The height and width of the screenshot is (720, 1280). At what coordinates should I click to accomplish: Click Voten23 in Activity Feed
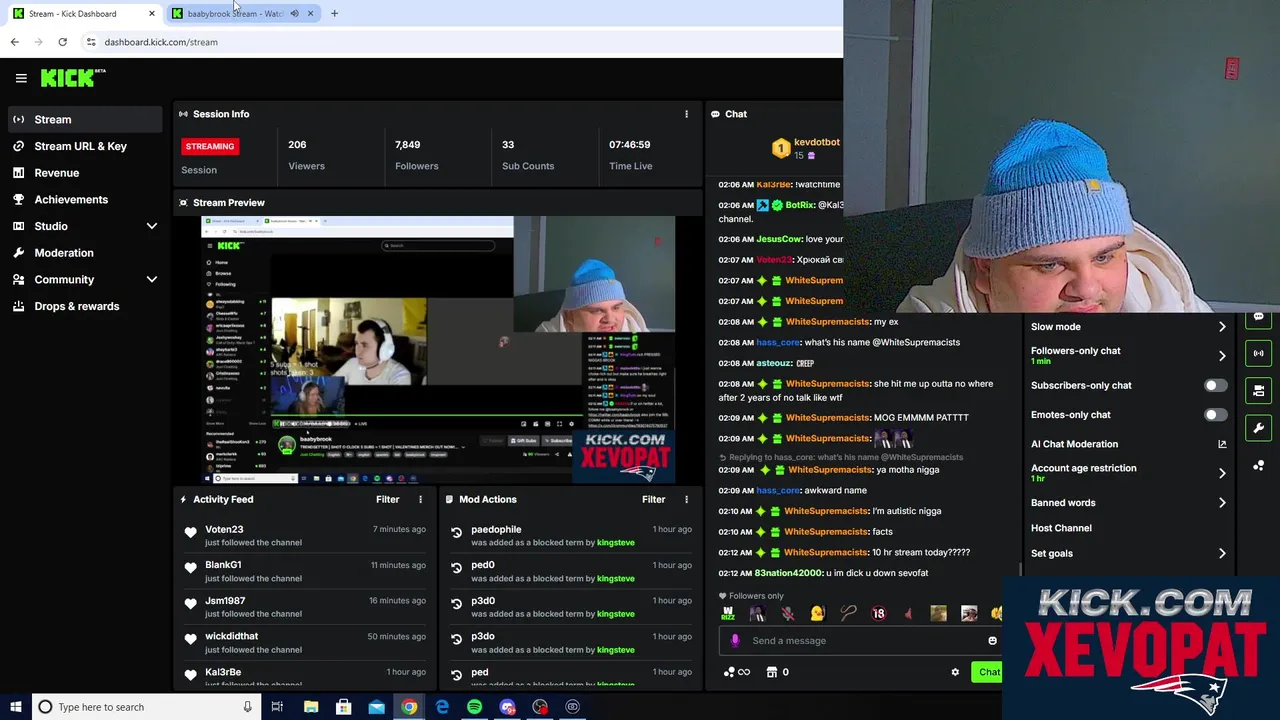224,529
